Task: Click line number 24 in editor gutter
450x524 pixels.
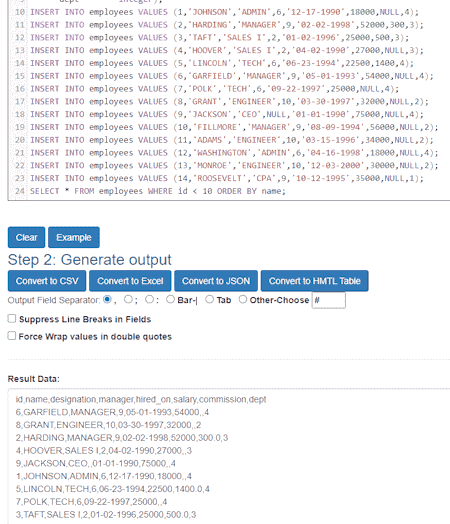Action: pos(20,191)
